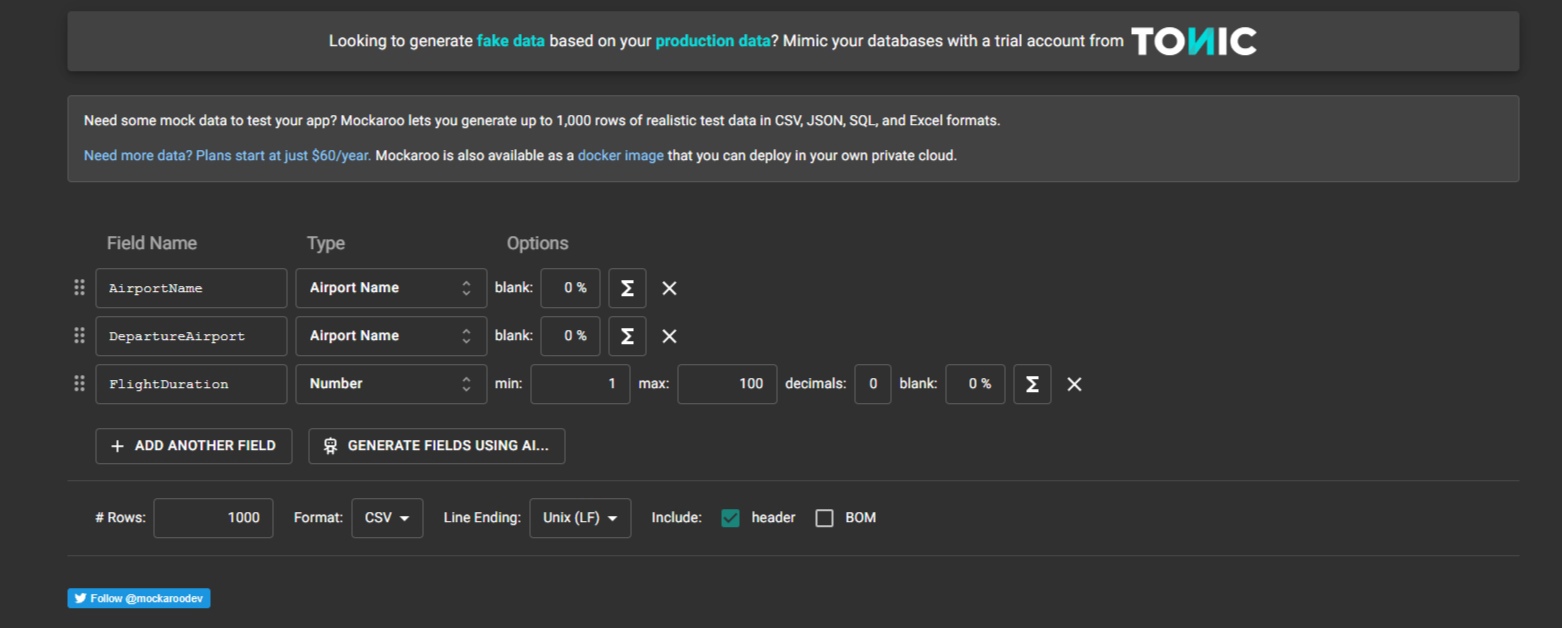Click the 'Options' column heading
The height and width of the screenshot is (628, 1562).
(538, 243)
